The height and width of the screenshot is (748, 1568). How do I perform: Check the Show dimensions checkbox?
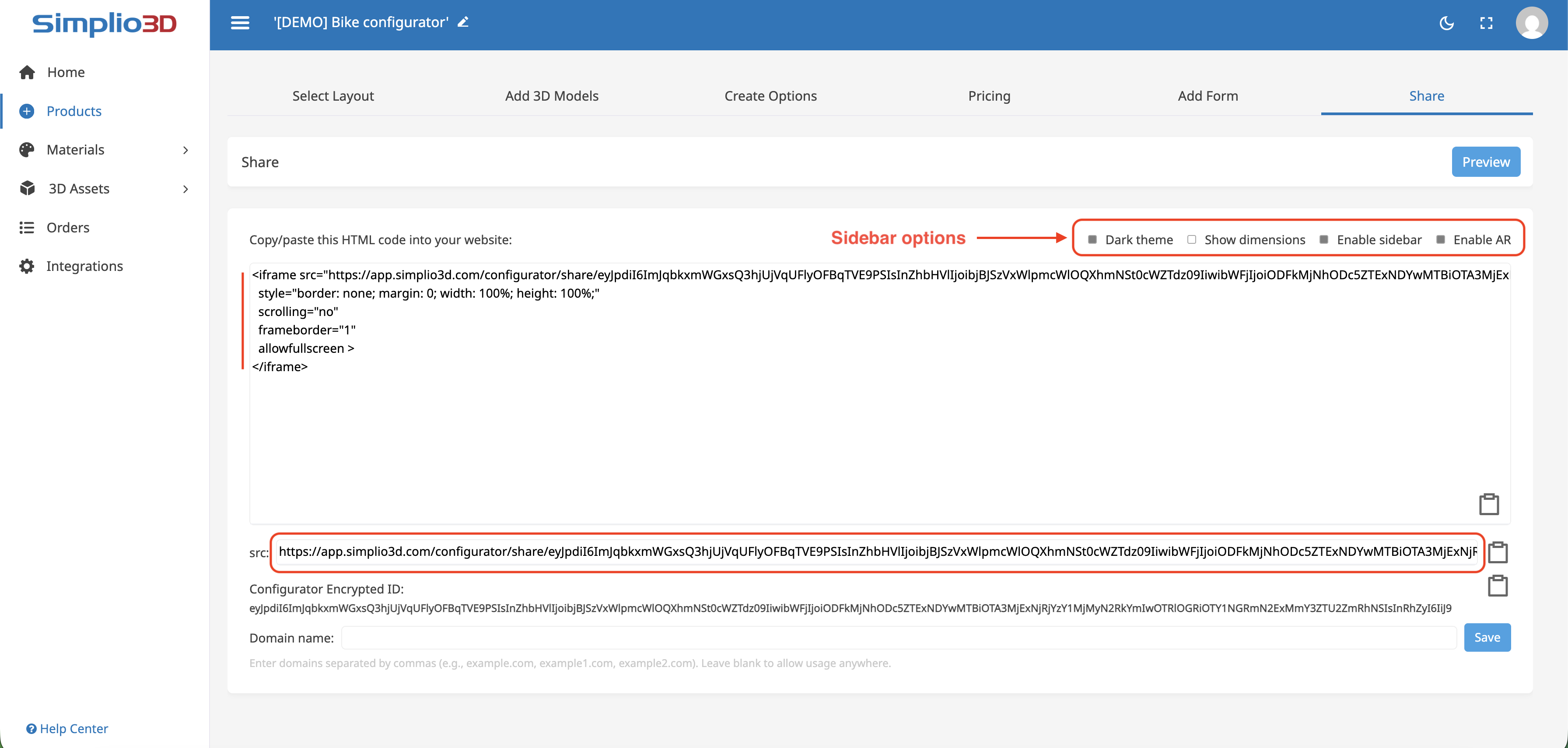[1191, 239]
